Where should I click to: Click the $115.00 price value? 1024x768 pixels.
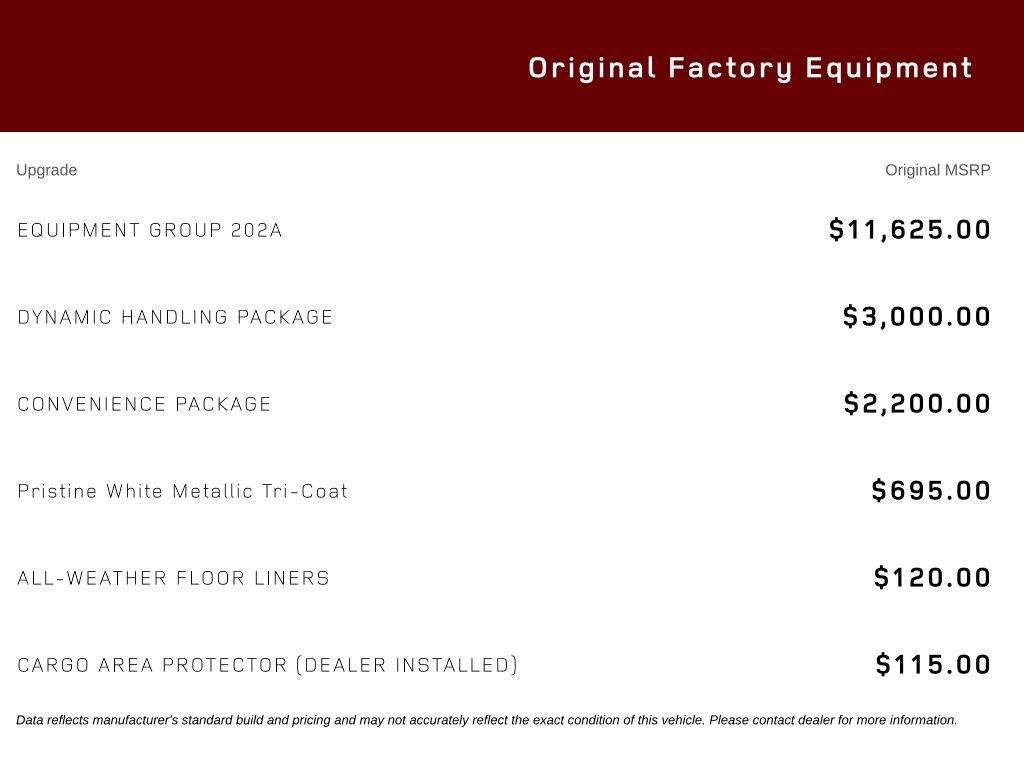933,664
